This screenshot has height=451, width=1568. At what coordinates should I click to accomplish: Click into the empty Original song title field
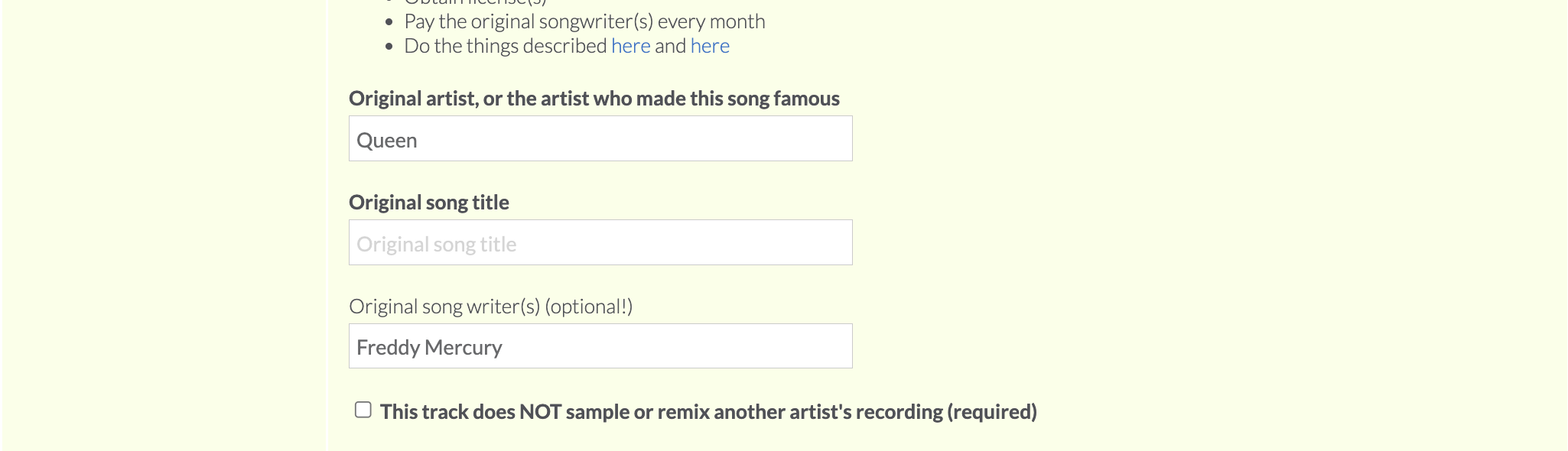(x=600, y=243)
